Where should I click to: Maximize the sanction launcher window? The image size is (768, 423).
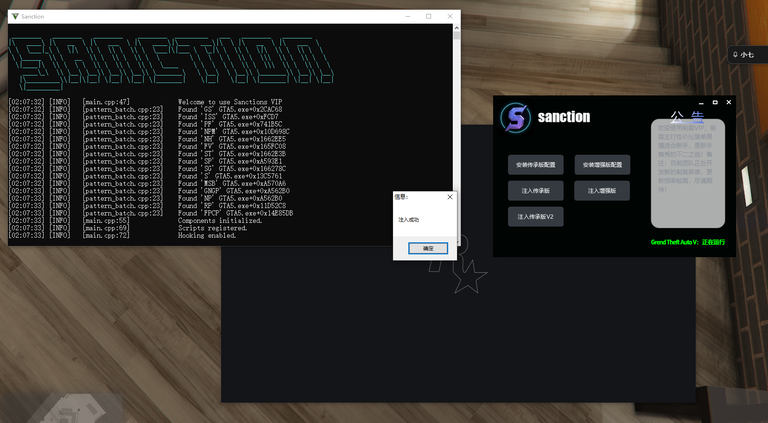pyautogui.click(x=715, y=102)
